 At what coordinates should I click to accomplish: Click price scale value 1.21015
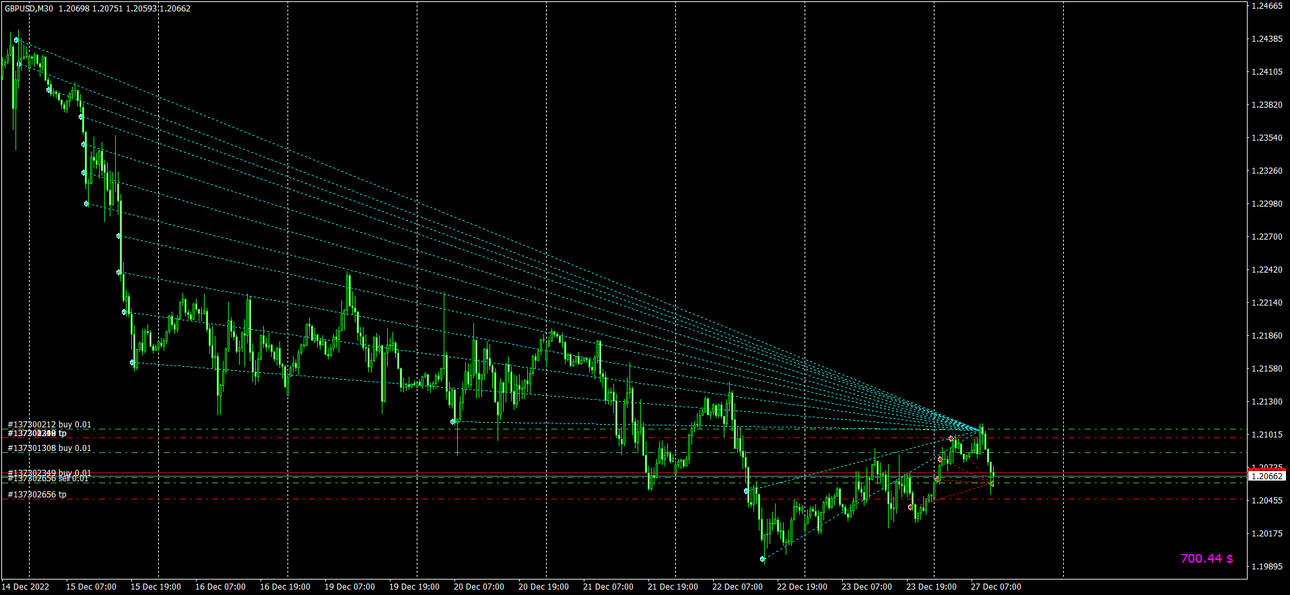[x=1267, y=435]
